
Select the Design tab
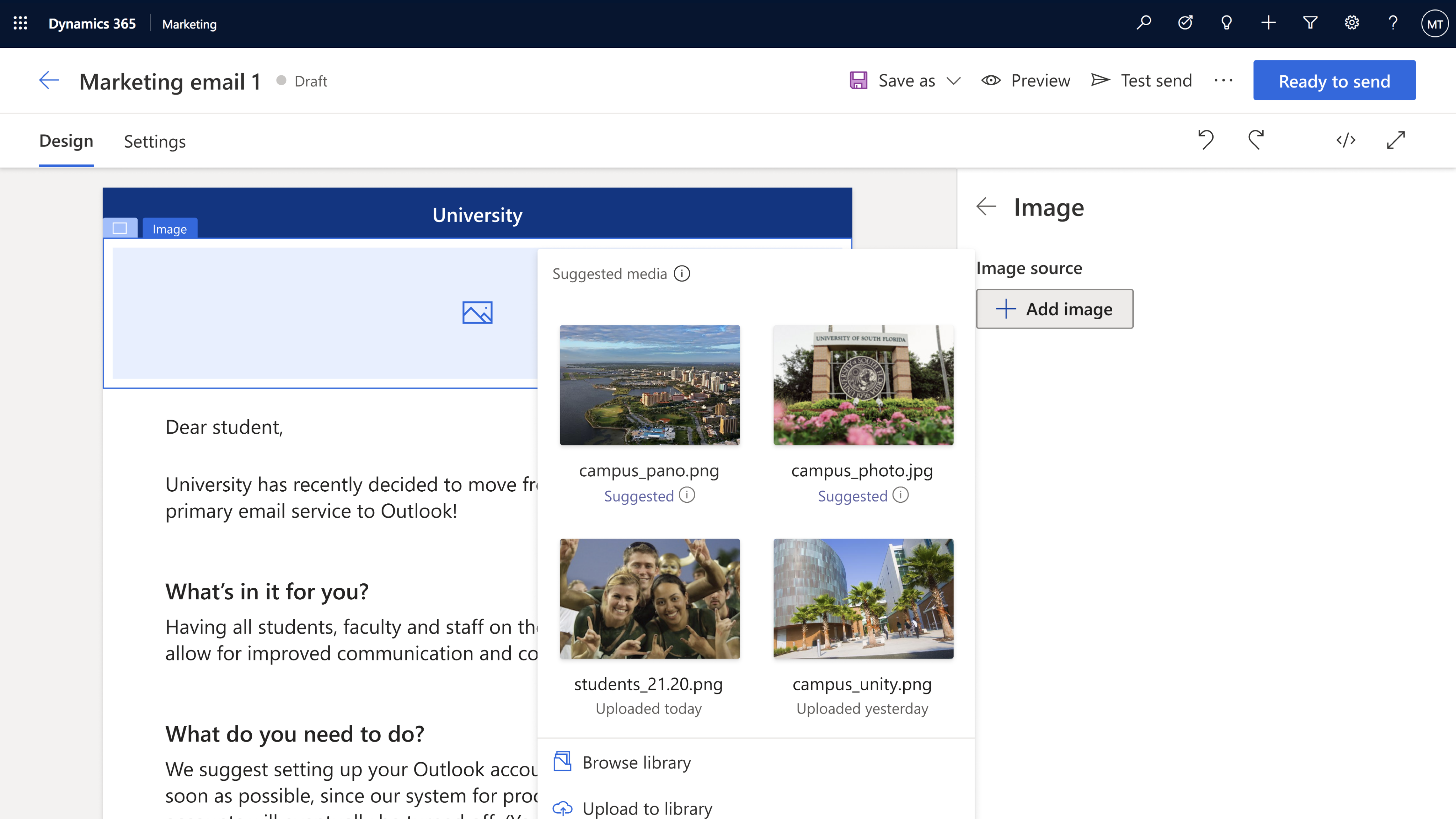(x=66, y=141)
